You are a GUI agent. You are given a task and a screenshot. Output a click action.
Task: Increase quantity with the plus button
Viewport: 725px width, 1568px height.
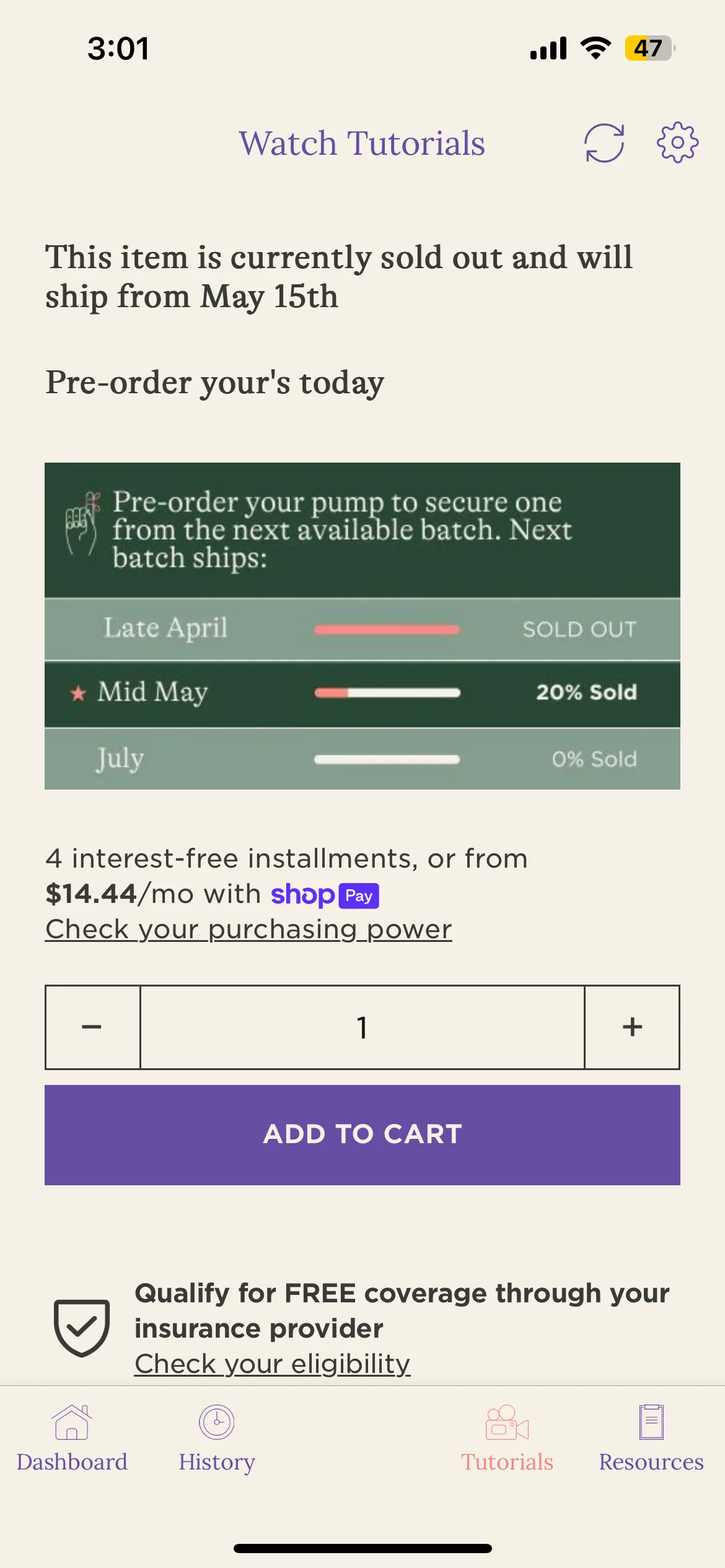tap(632, 1027)
